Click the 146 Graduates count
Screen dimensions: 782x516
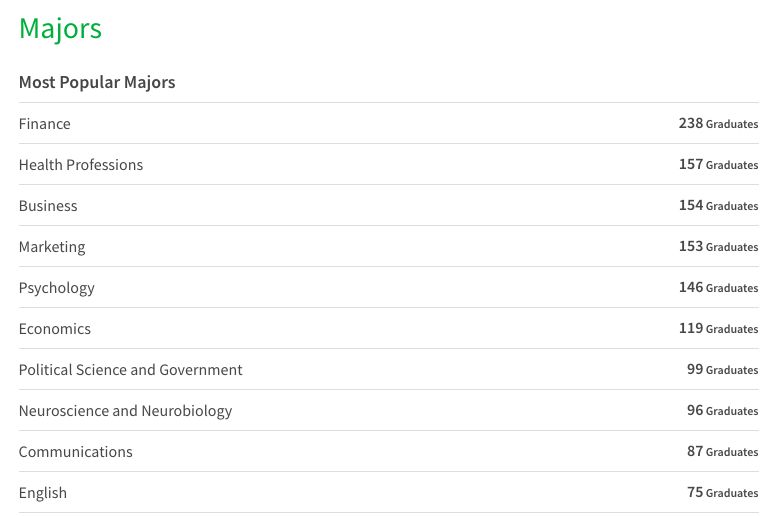(x=718, y=288)
